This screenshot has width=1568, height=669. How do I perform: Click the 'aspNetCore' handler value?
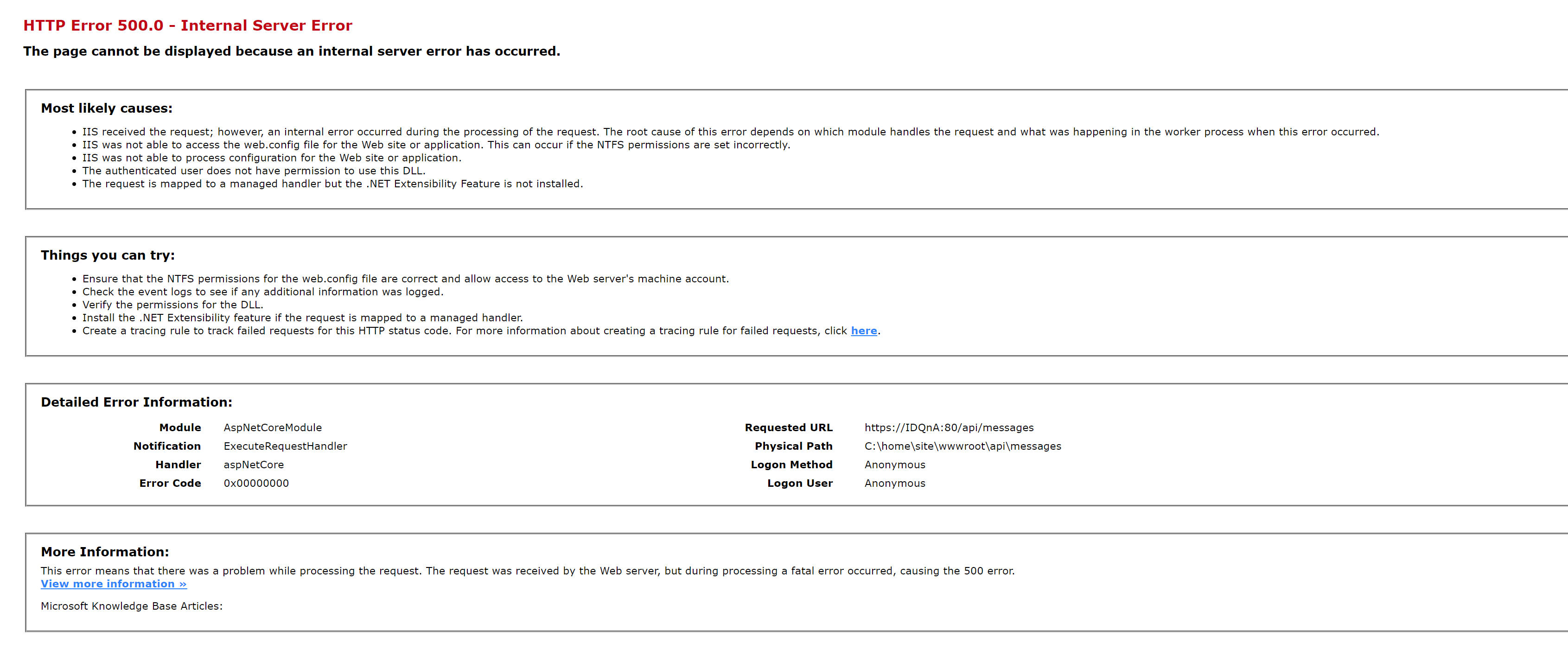click(x=253, y=465)
